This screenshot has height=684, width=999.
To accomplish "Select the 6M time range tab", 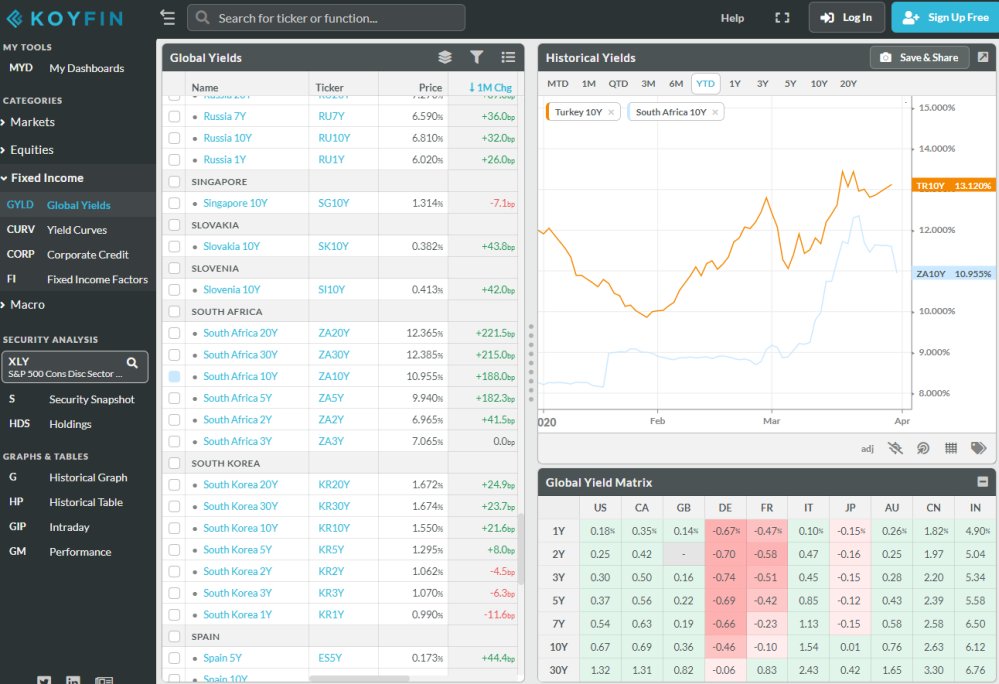I will (x=676, y=83).
